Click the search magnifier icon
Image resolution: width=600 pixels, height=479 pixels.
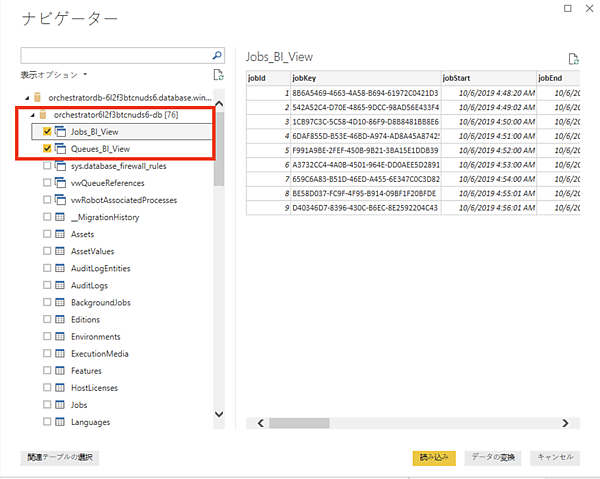click(216, 57)
